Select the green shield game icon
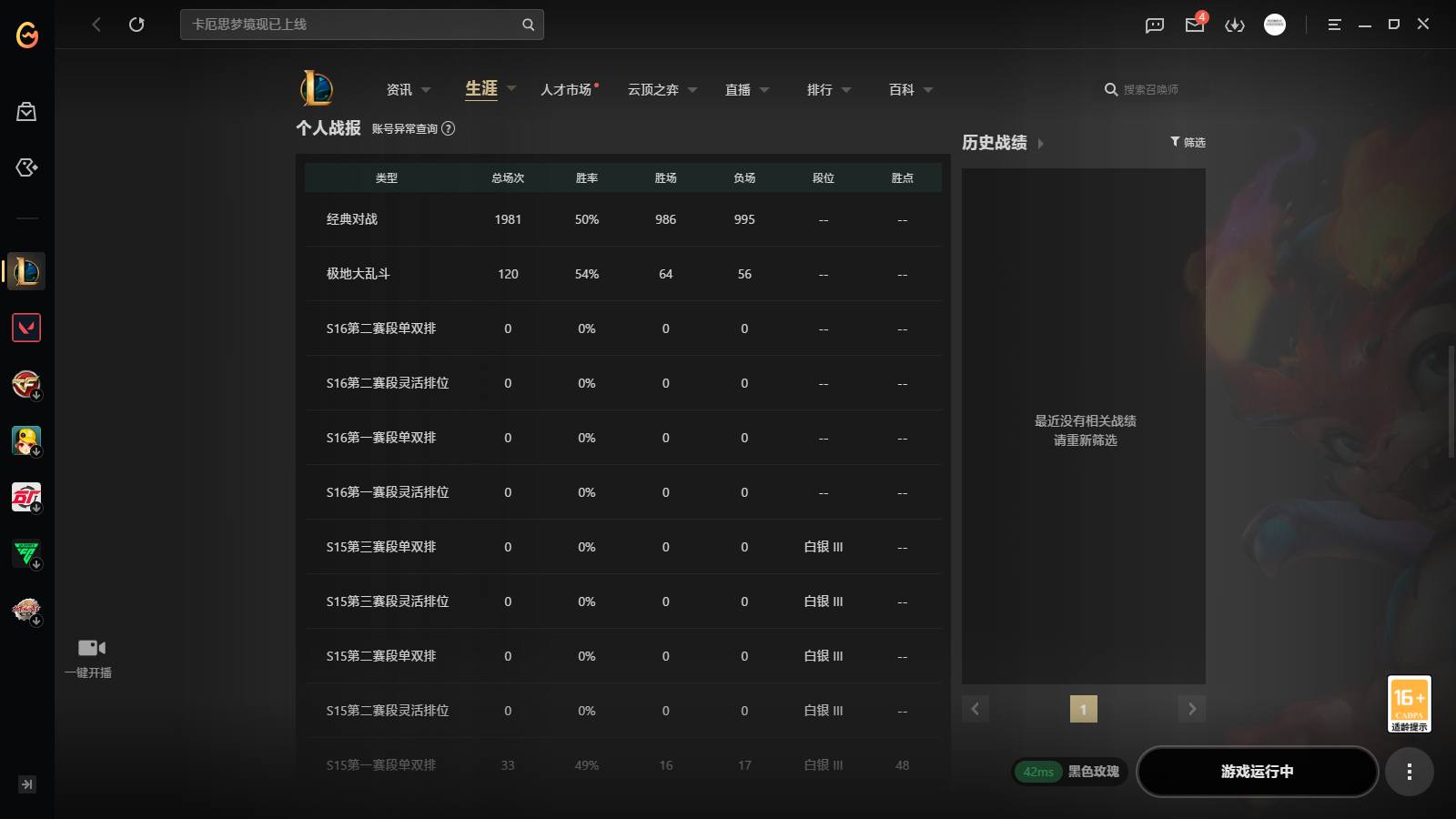Viewport: 1456px width, 819px height. point(26,553)
